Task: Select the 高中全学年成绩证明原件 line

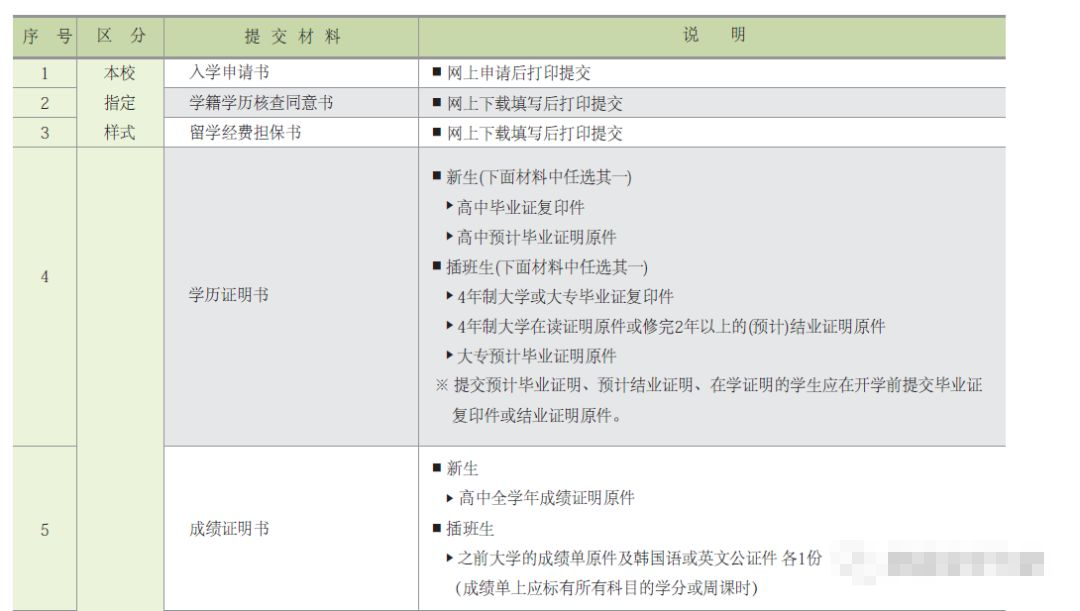Action: 545,498
